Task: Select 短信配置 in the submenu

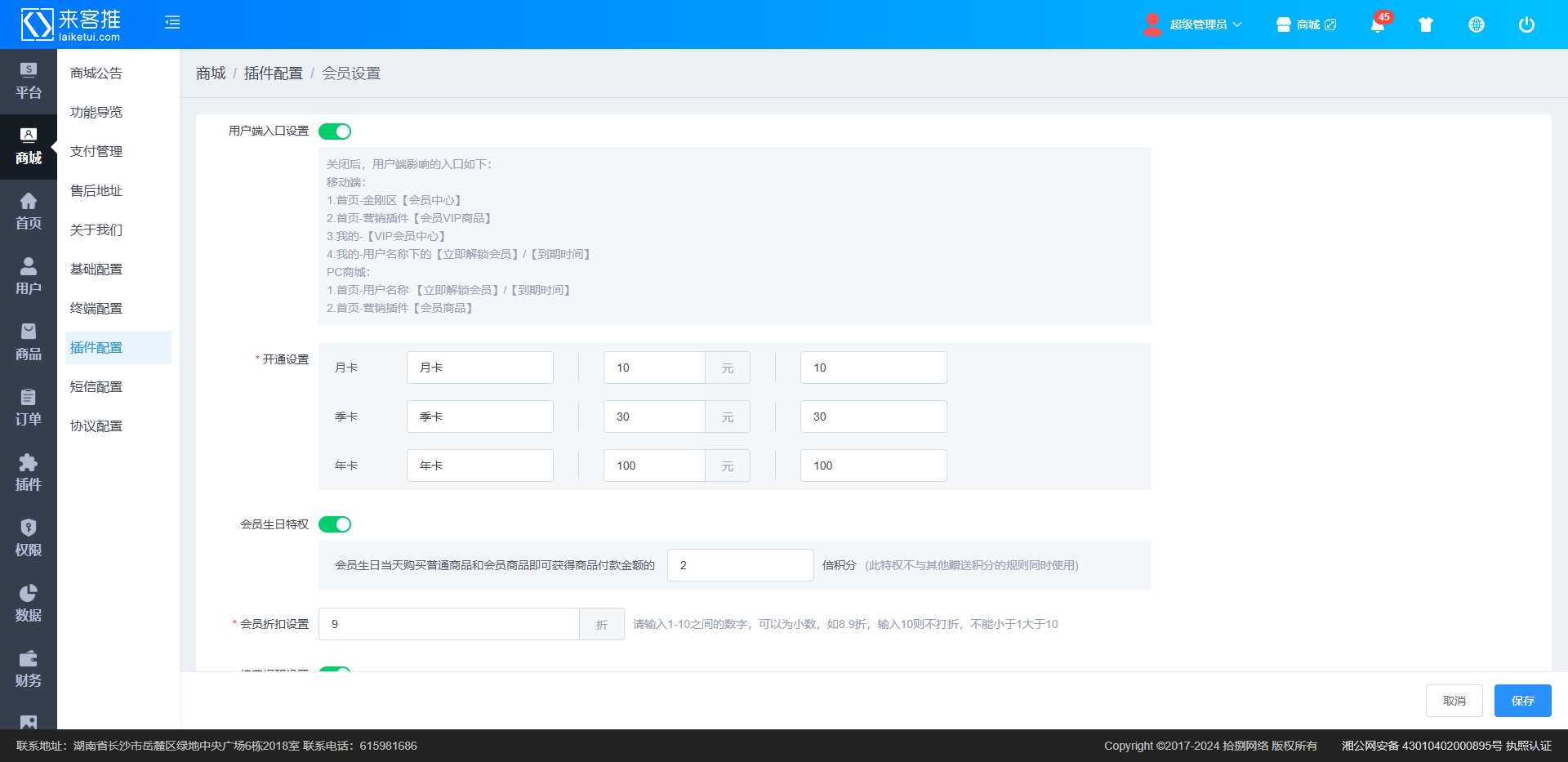Action: (96, 386)
